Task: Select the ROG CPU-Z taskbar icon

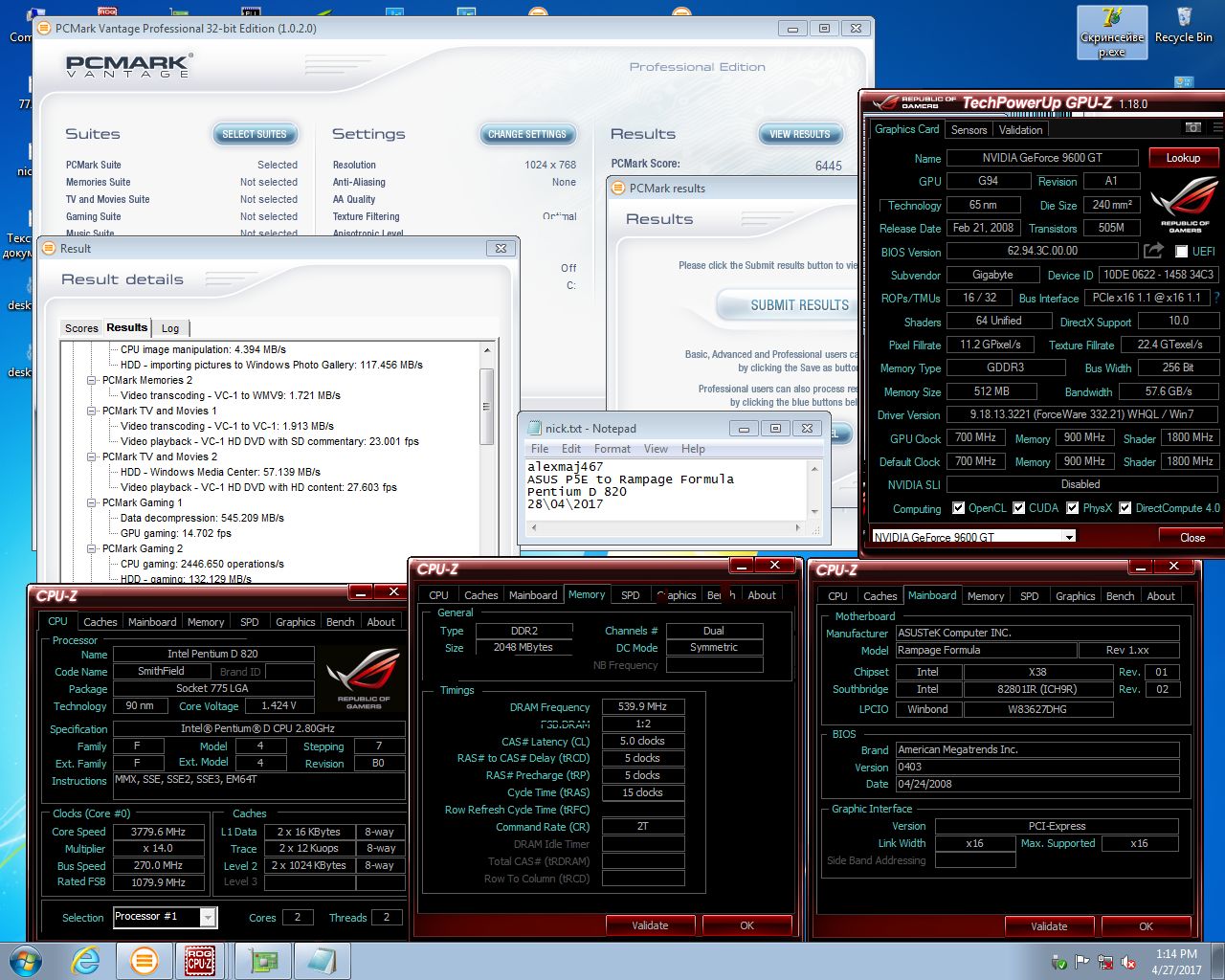Action: click(199, 960)
